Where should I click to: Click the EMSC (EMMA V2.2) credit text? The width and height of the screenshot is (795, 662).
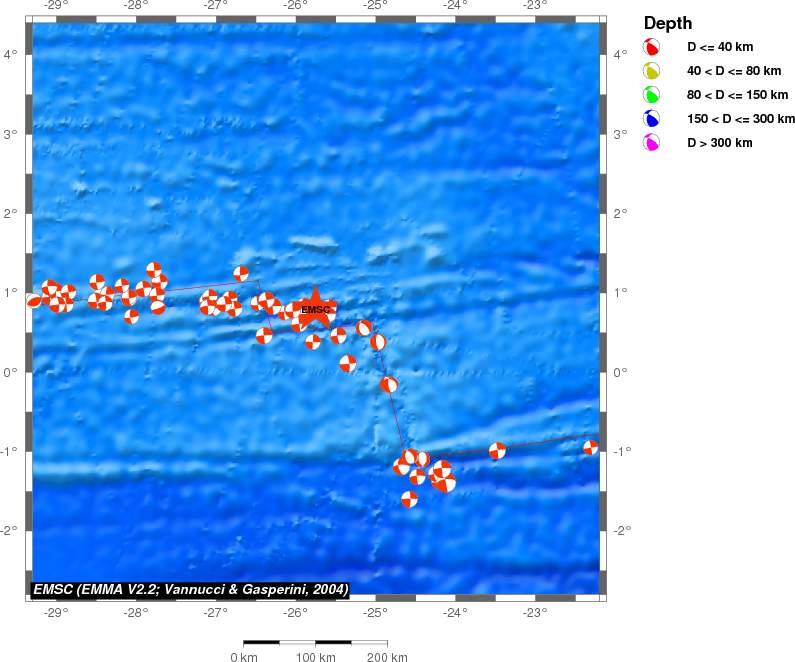coord(191,590)
